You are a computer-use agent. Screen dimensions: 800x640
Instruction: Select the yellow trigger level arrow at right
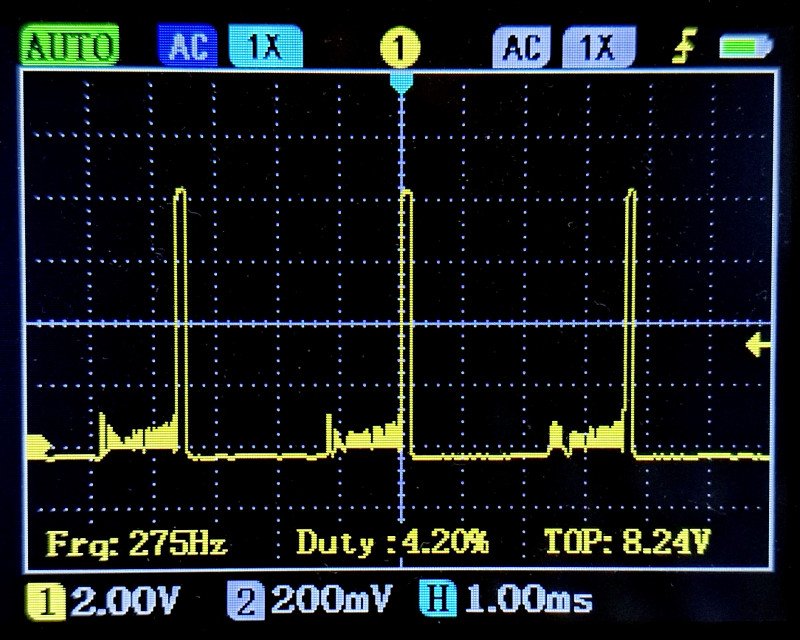pyautogui.click(x=758, y=345)
